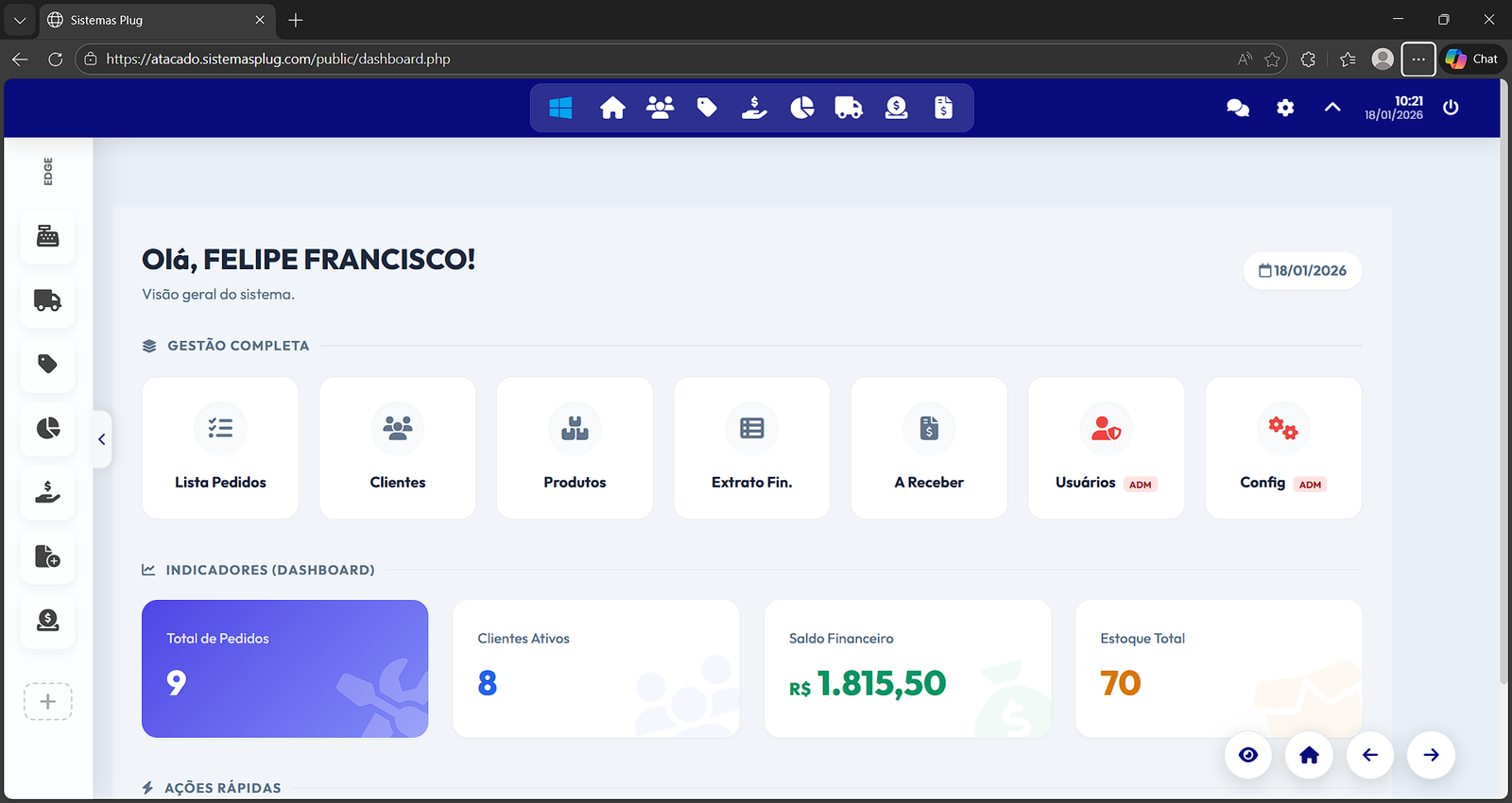Collapse the left sidebar with chevron handle
The height and width of the screenshot is (803, 1512).
tap(102, 439)
